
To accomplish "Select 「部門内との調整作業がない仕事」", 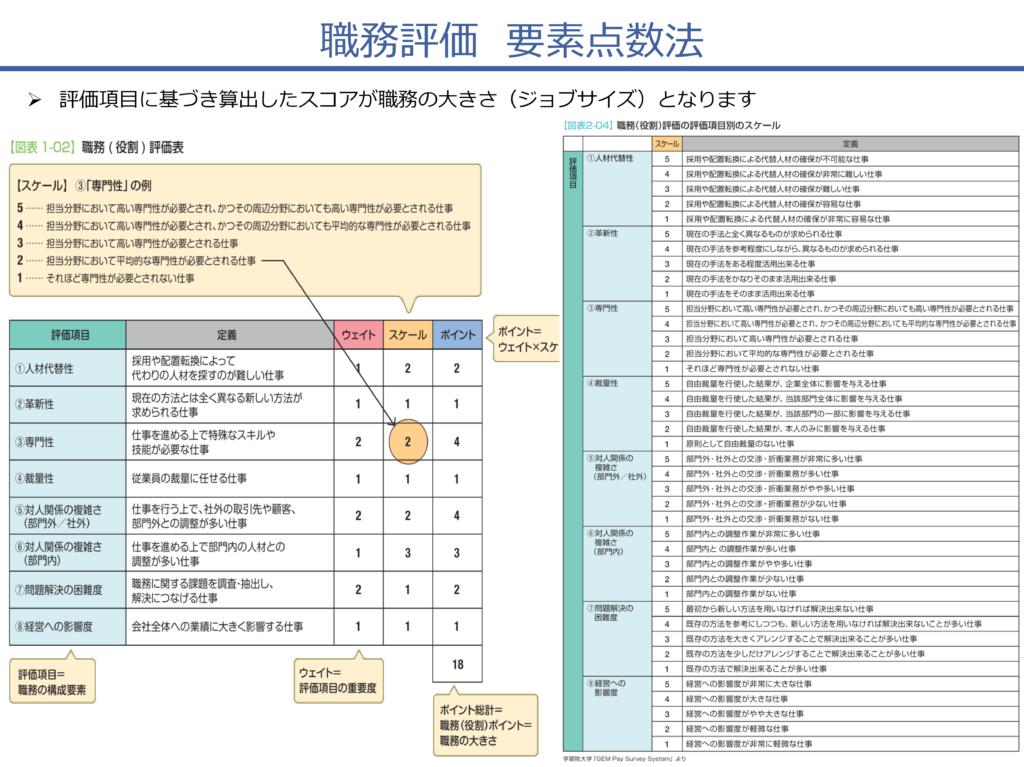I will pos(741,594).
